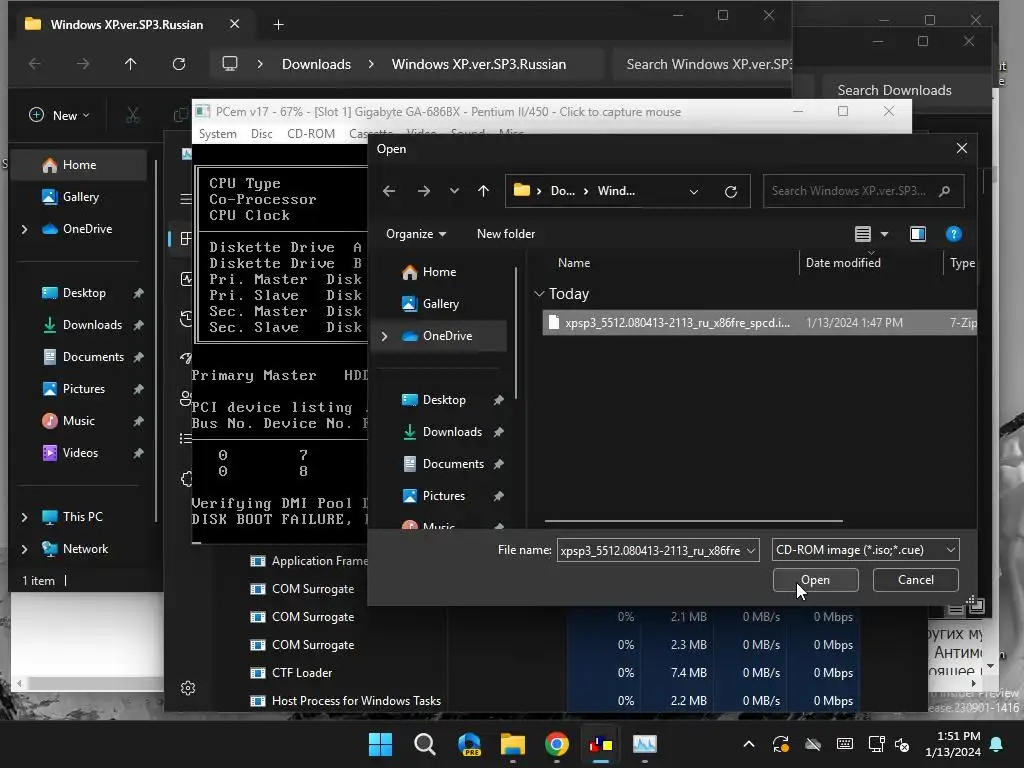1024x768 pixels.
Task: Open recent locations chevron in dialog
Action: (x=454, y=191)
